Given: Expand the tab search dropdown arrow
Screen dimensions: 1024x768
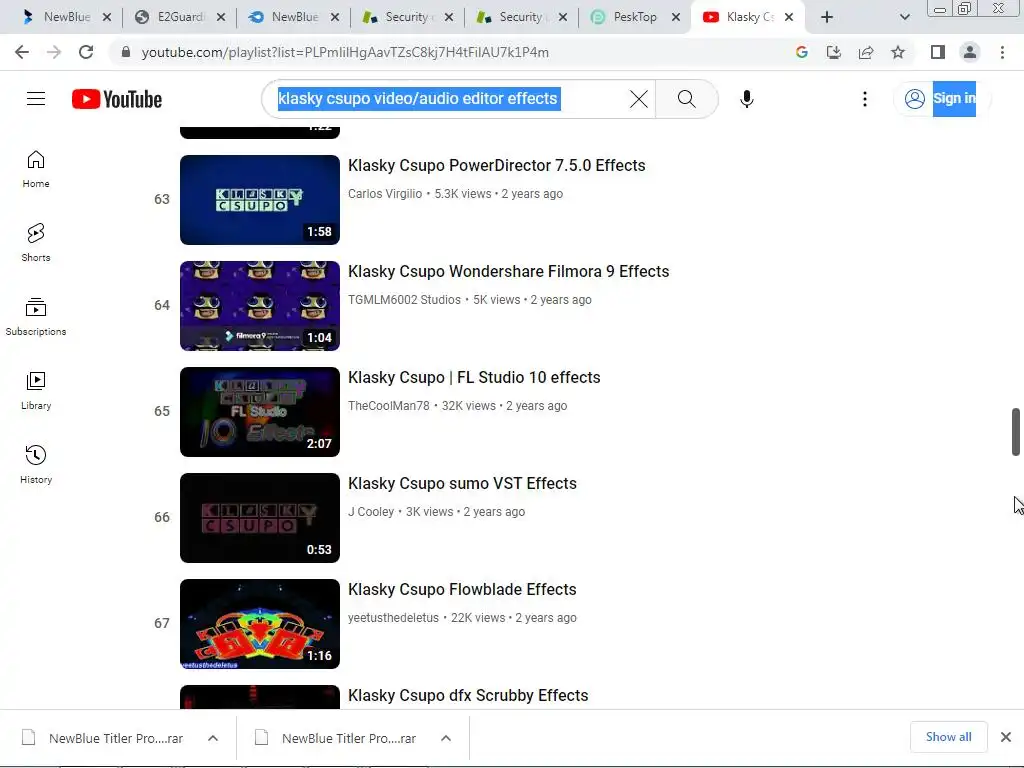Looking at the screenshot, I should coord(904,17).
